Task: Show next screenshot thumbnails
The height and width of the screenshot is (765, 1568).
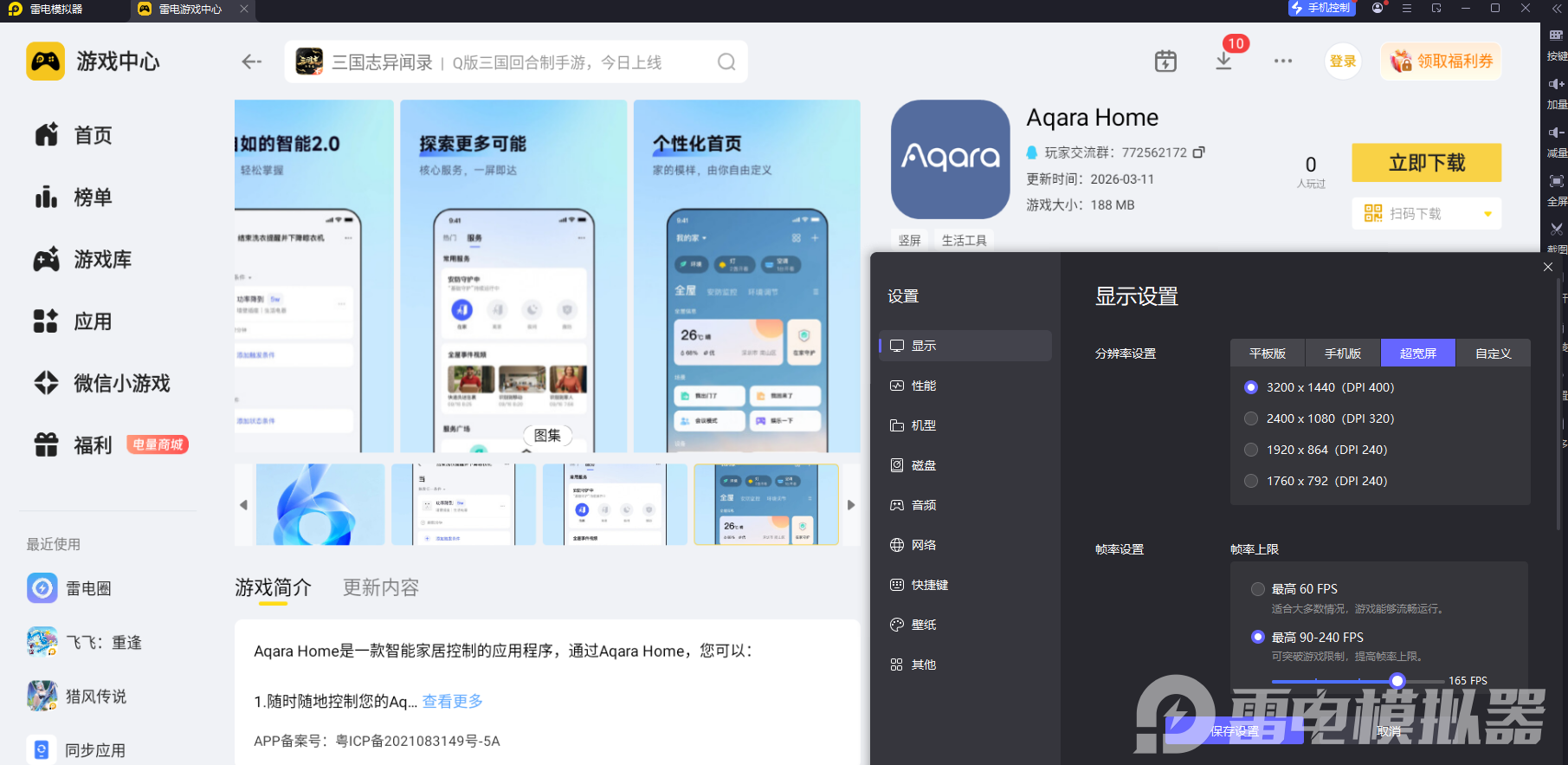Action: [x=851, y=505]
